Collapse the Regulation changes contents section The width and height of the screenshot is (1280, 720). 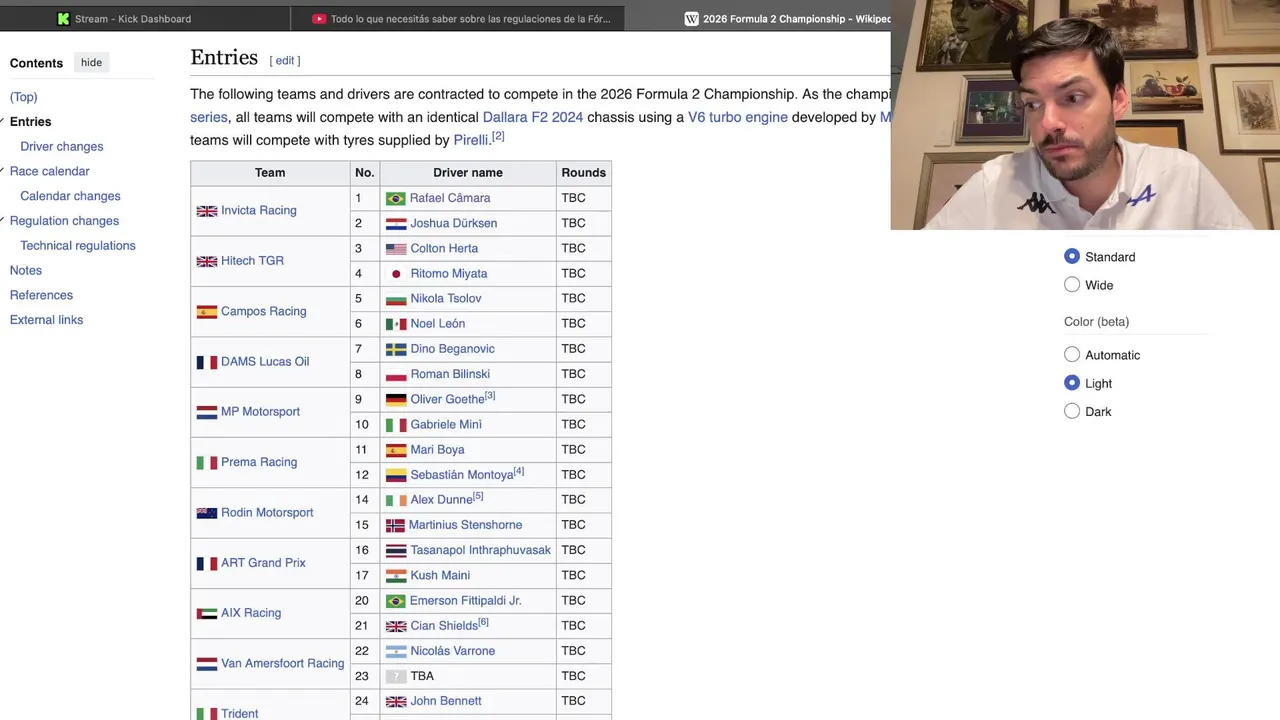(x=3, y=221)
